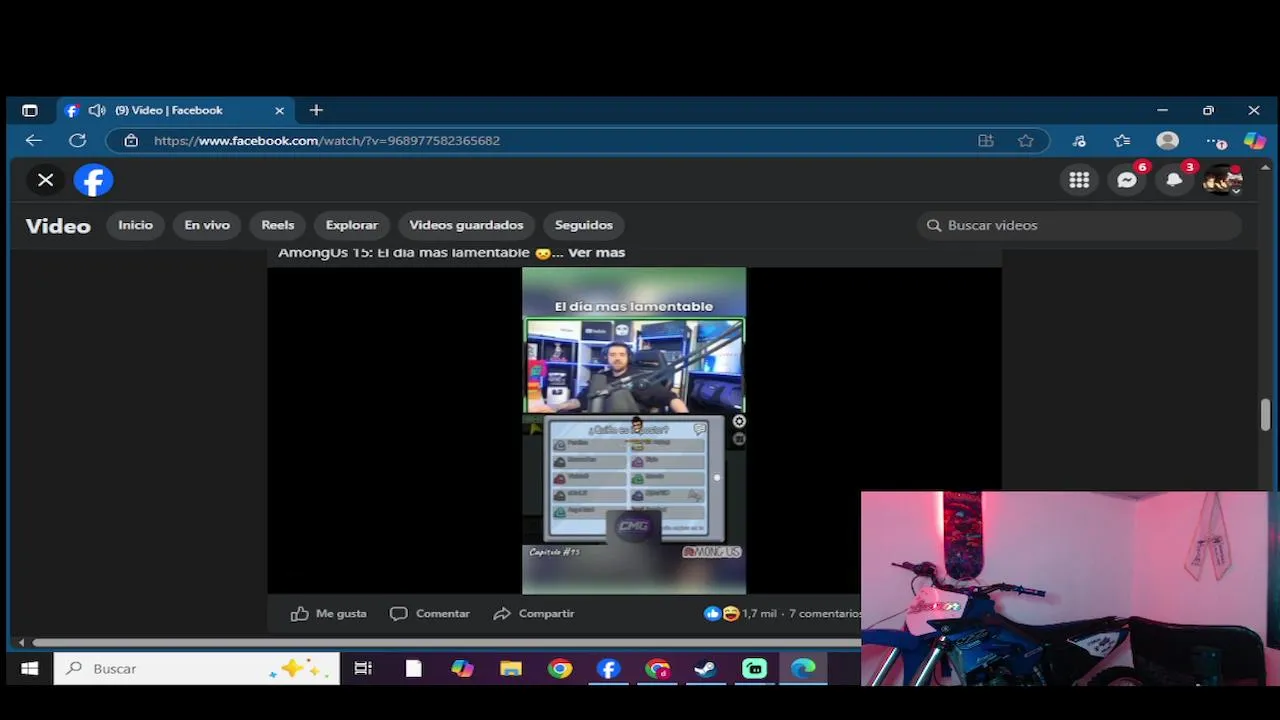The width and height of the screenshot is (1280, 720).
Task: Close the Video | Facebook tab
Action: point(280,110)
